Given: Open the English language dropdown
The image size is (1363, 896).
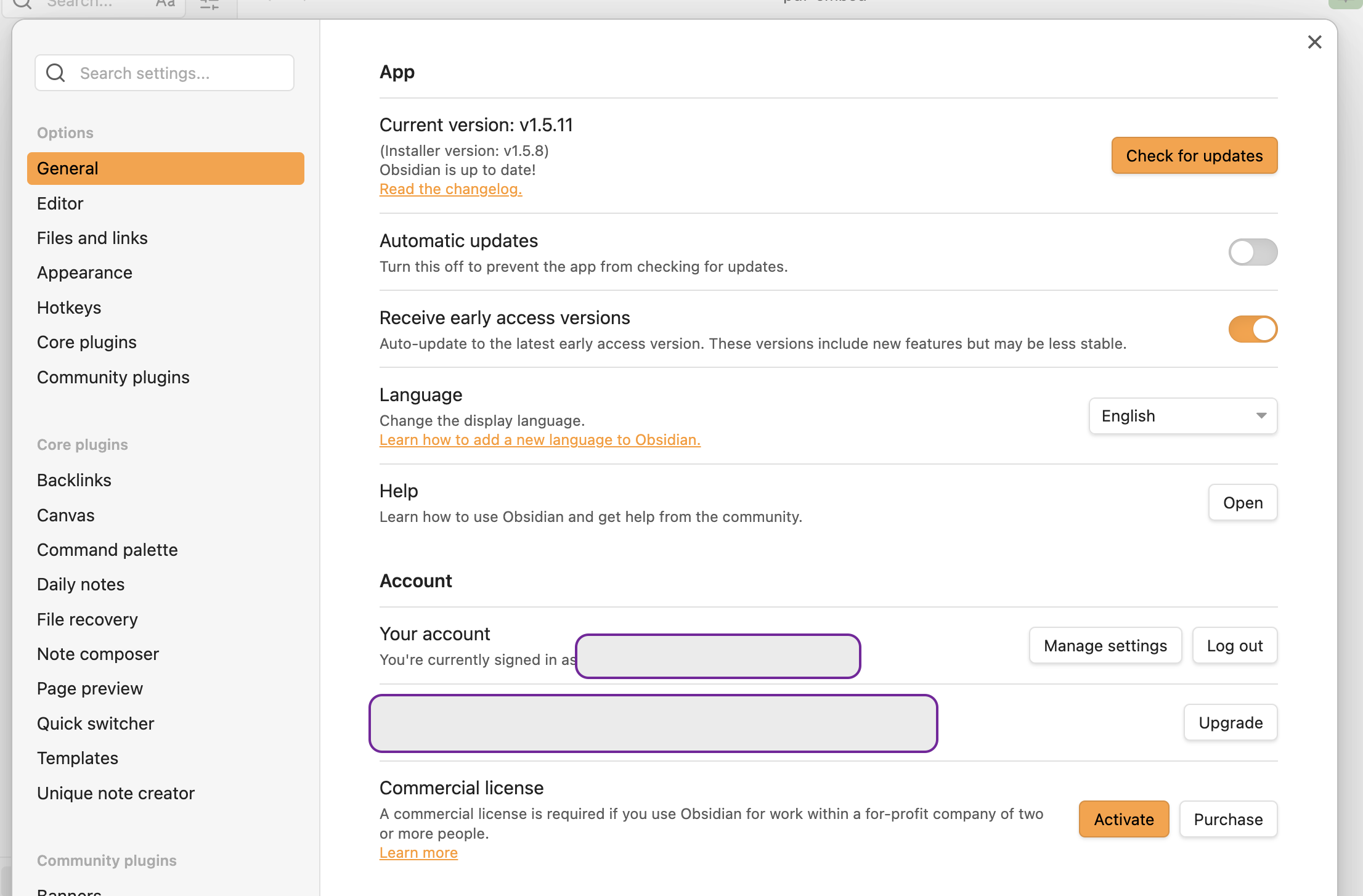Looking at the screenshot, I should click(x=1182, y=416).
